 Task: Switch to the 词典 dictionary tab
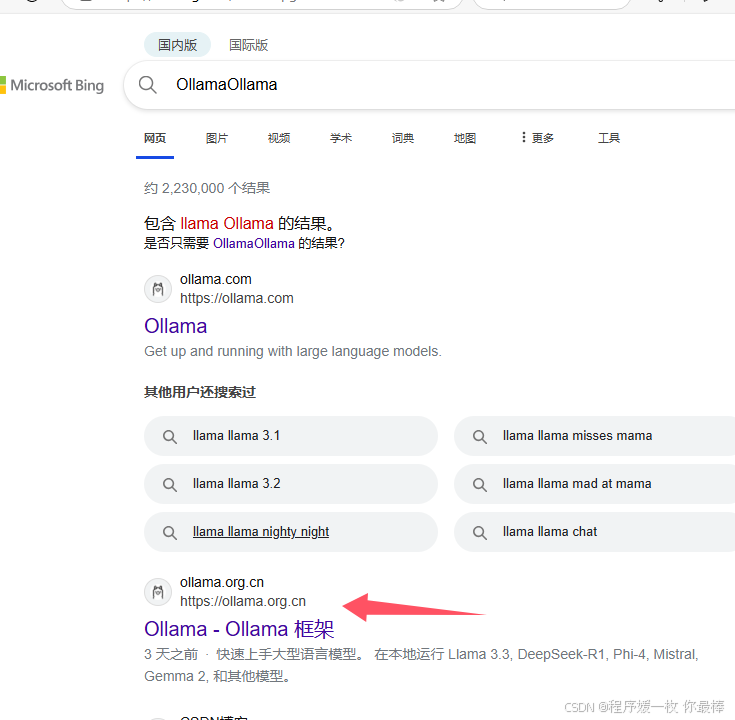tap(403, 138)
